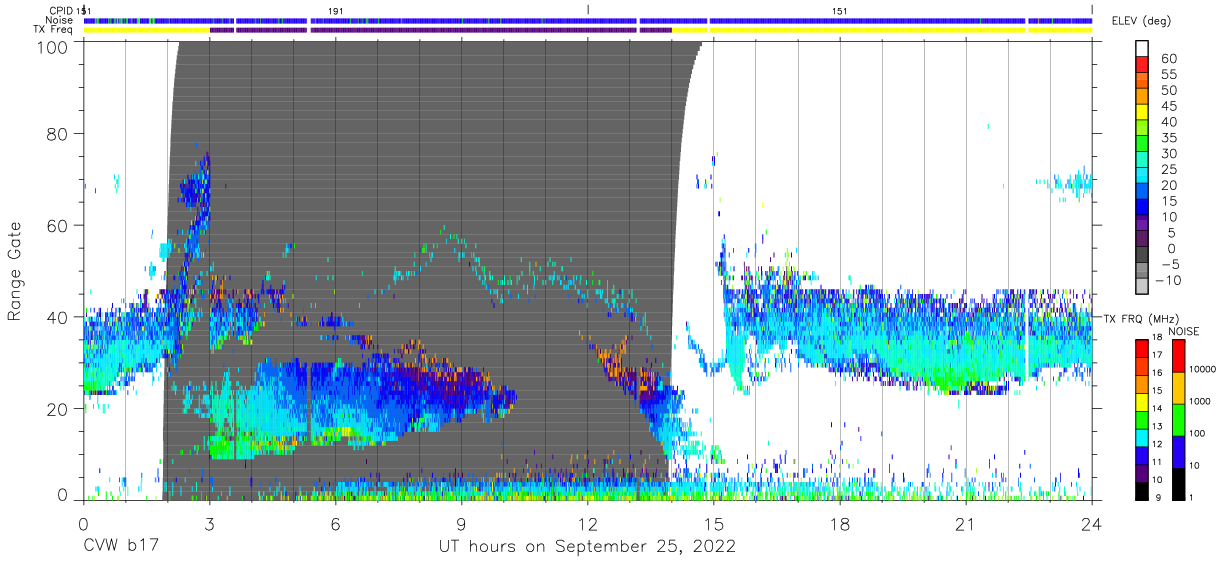Click the 'Range Gate' y-axis label

coord(15,272)
